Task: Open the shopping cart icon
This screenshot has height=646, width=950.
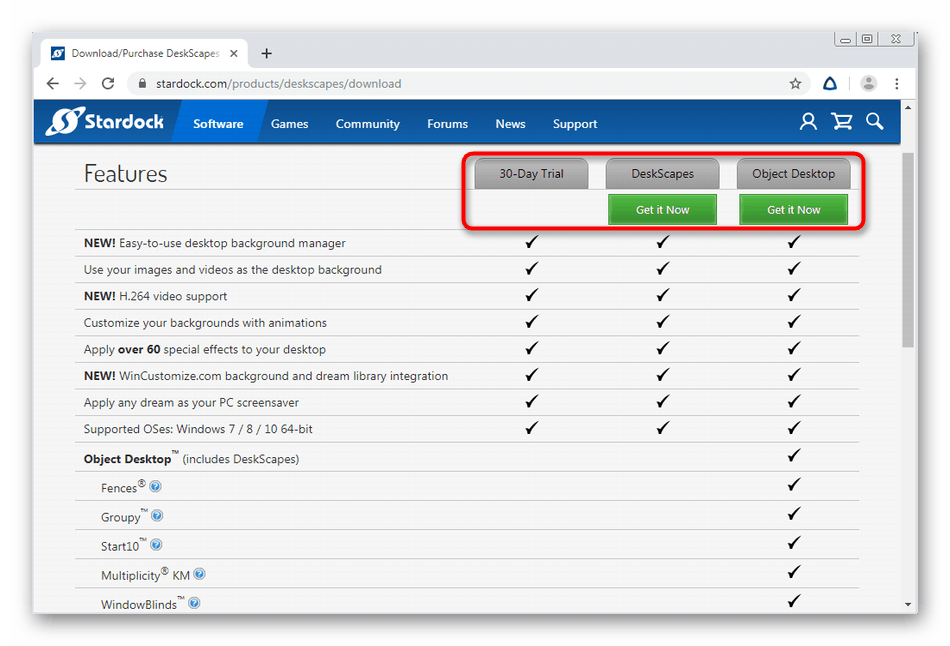Action: (842, 122)
